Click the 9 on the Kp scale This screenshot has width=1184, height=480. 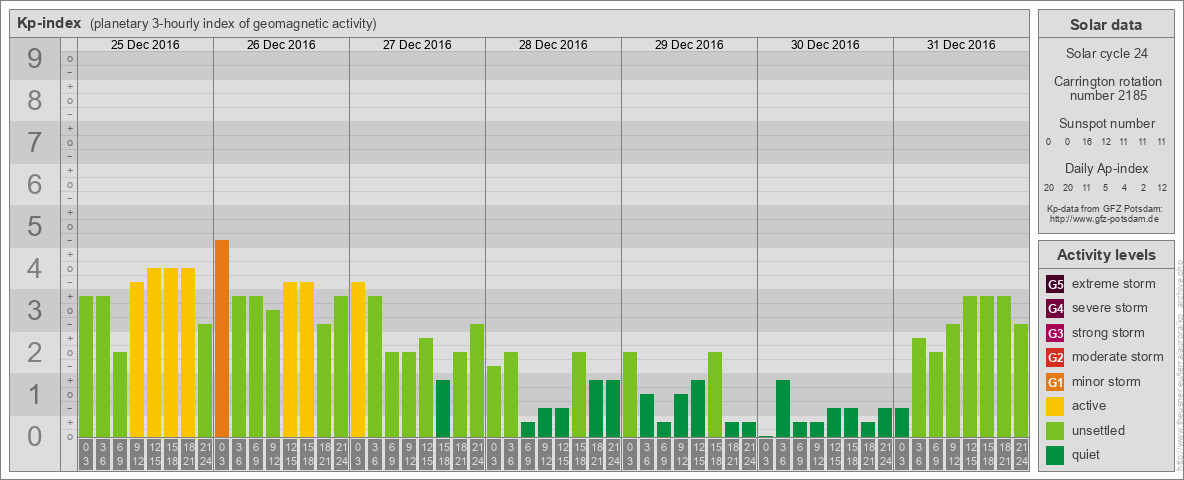35,60
